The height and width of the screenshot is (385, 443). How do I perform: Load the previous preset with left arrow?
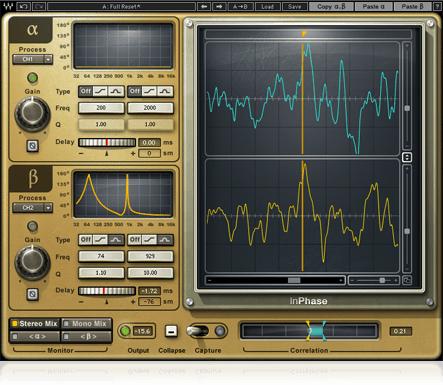click(204, 6)
